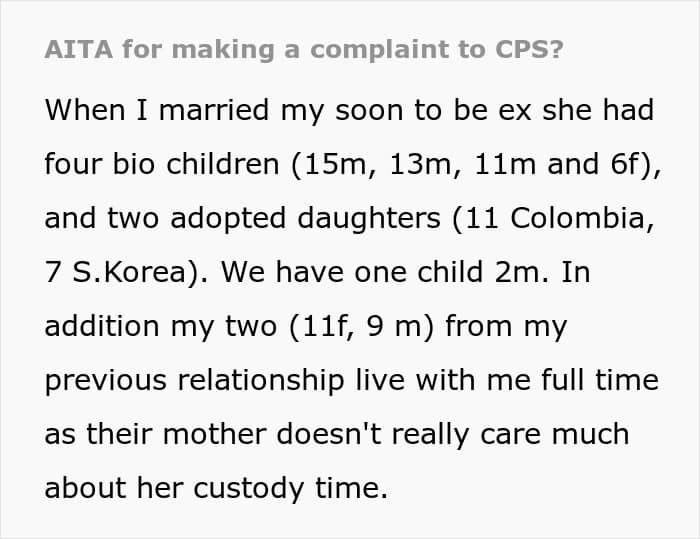700x539 pixels.
Task: Click the phrase 'doesn't really care much'
Action: [453, 435]
